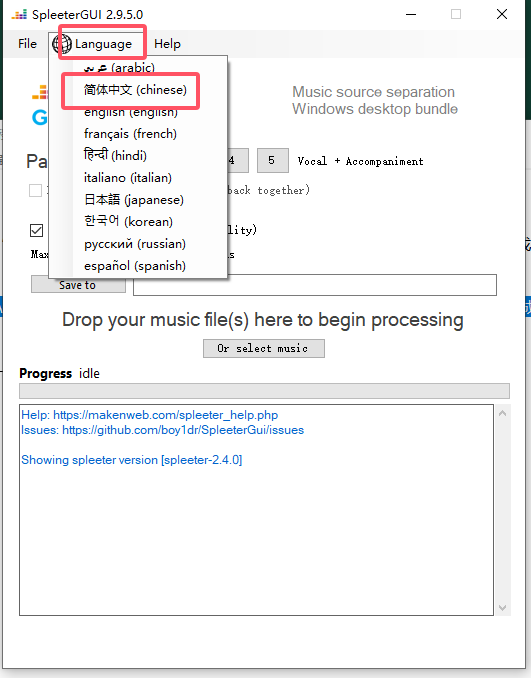Click the globe icon beside Language
This screenshot has height=678, width=531.
click(61, 44)
